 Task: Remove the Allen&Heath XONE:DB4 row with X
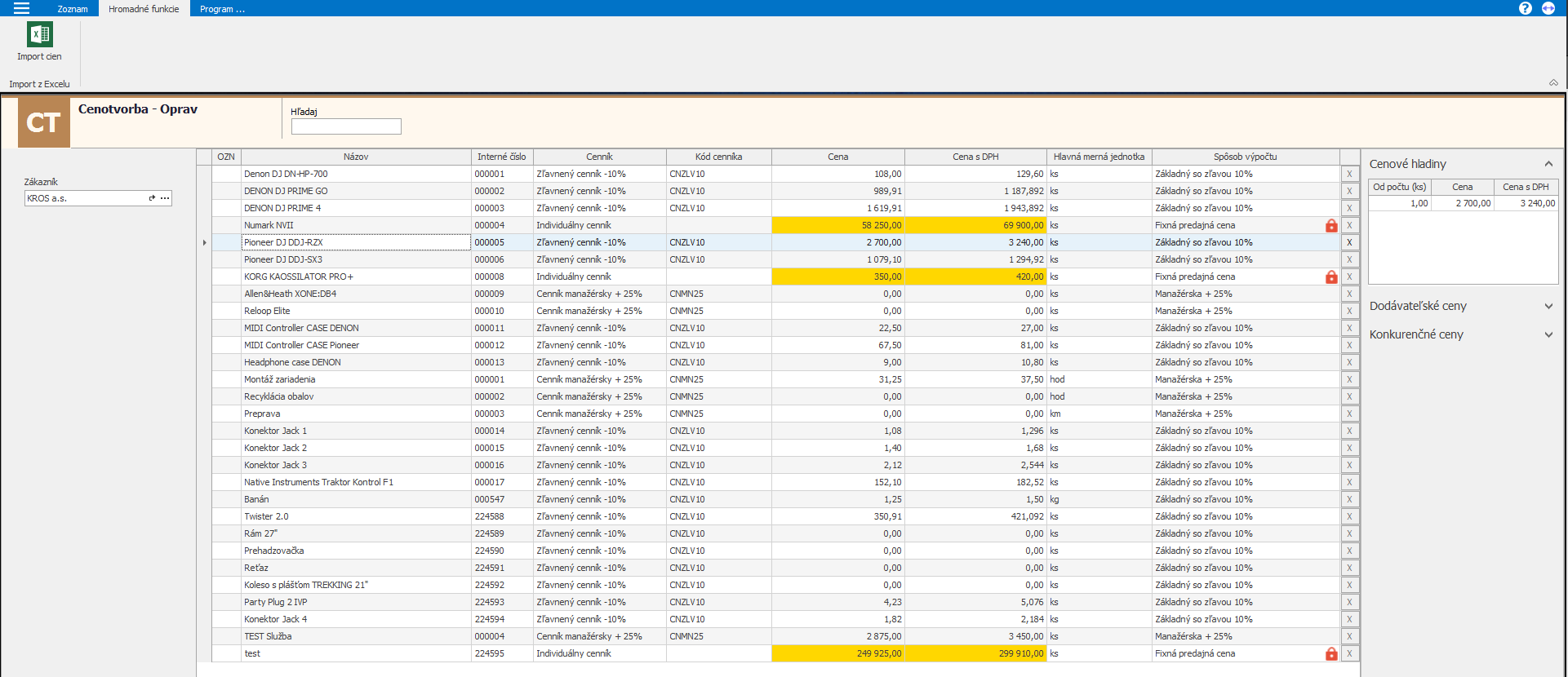pyautogui.click(x=1349, y=294)
